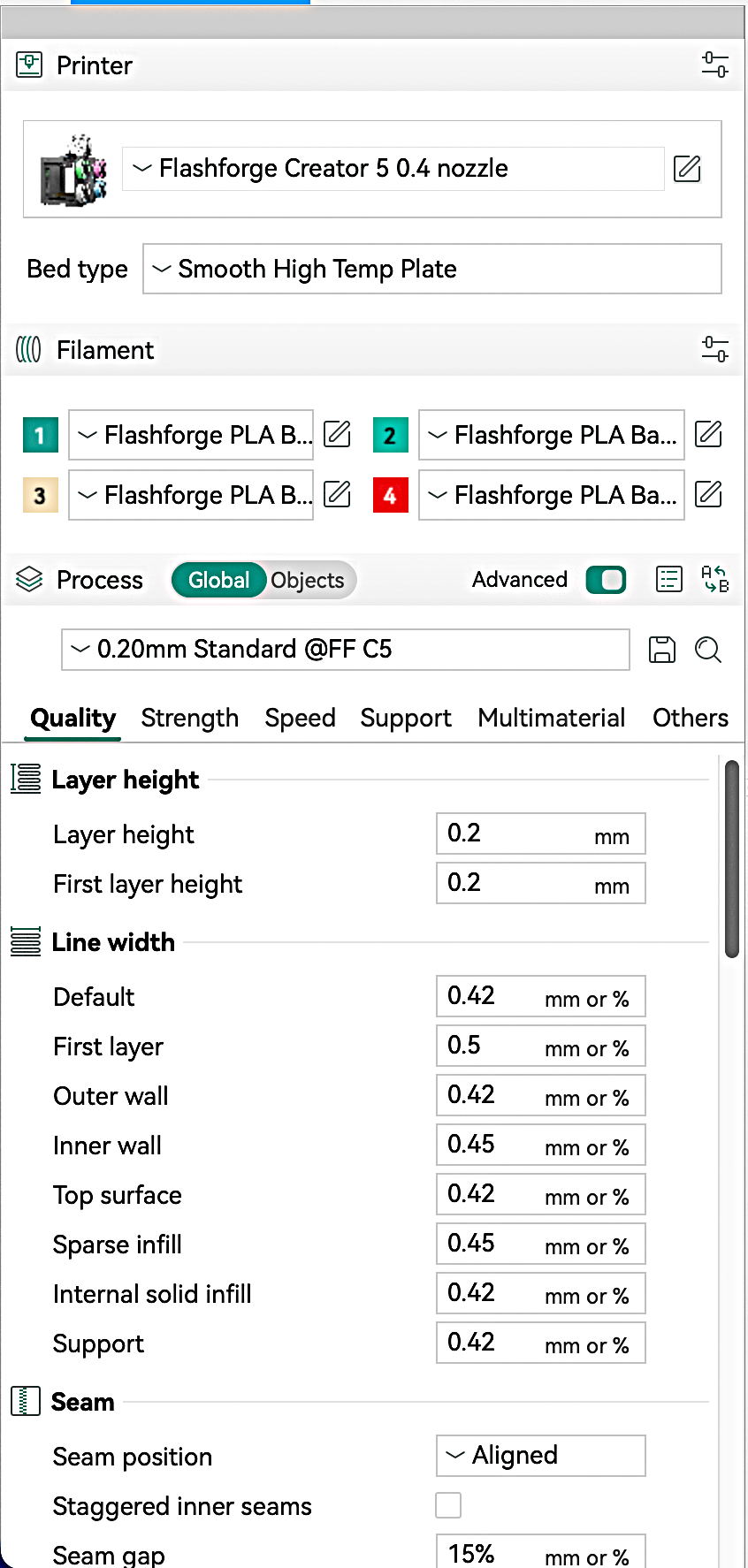The width and height of the screenshot is (748, 1568).
Task: Click the Top surface line width field
Action: (541, 1194)
